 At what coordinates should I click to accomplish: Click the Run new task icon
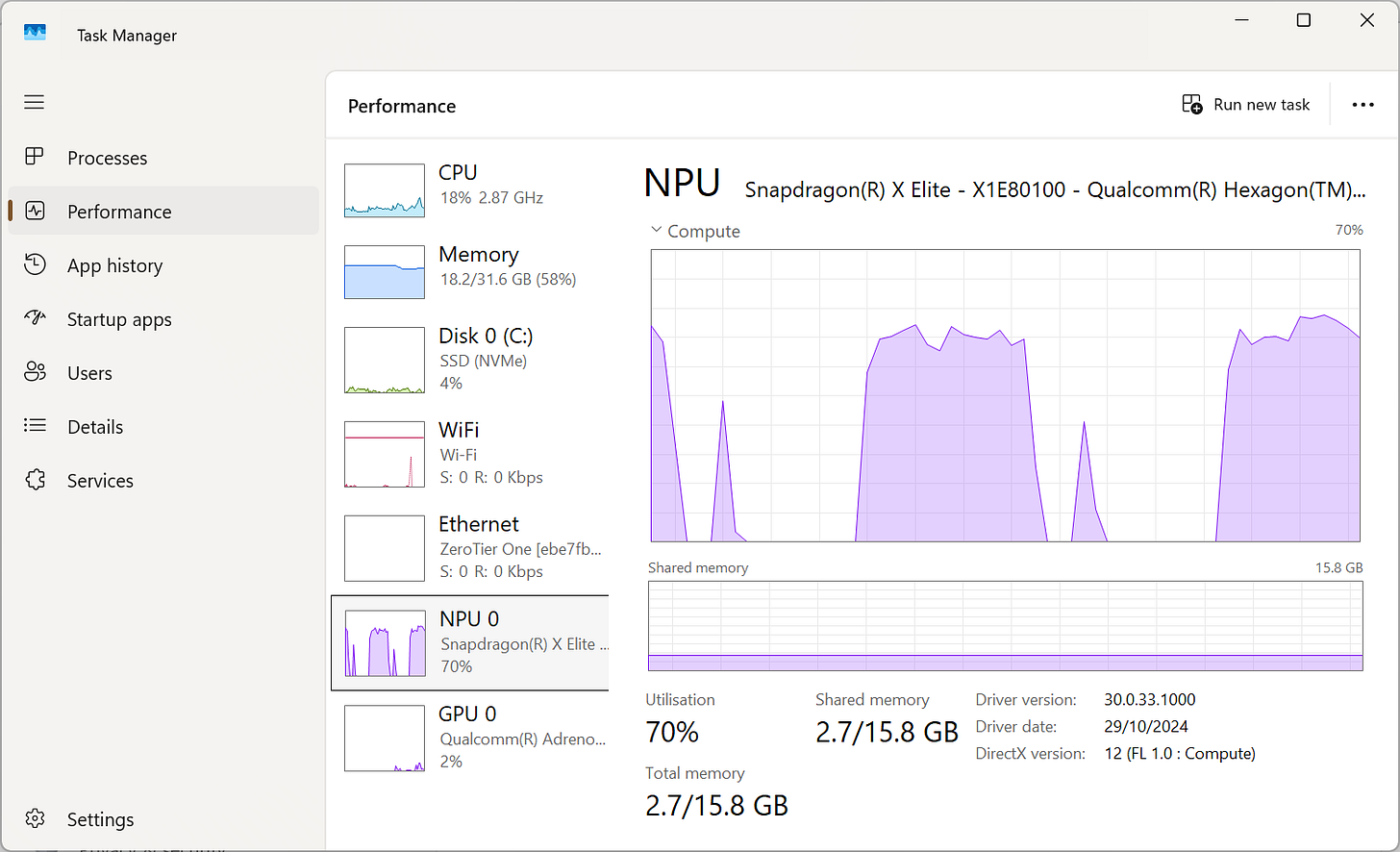(1192, 104)
